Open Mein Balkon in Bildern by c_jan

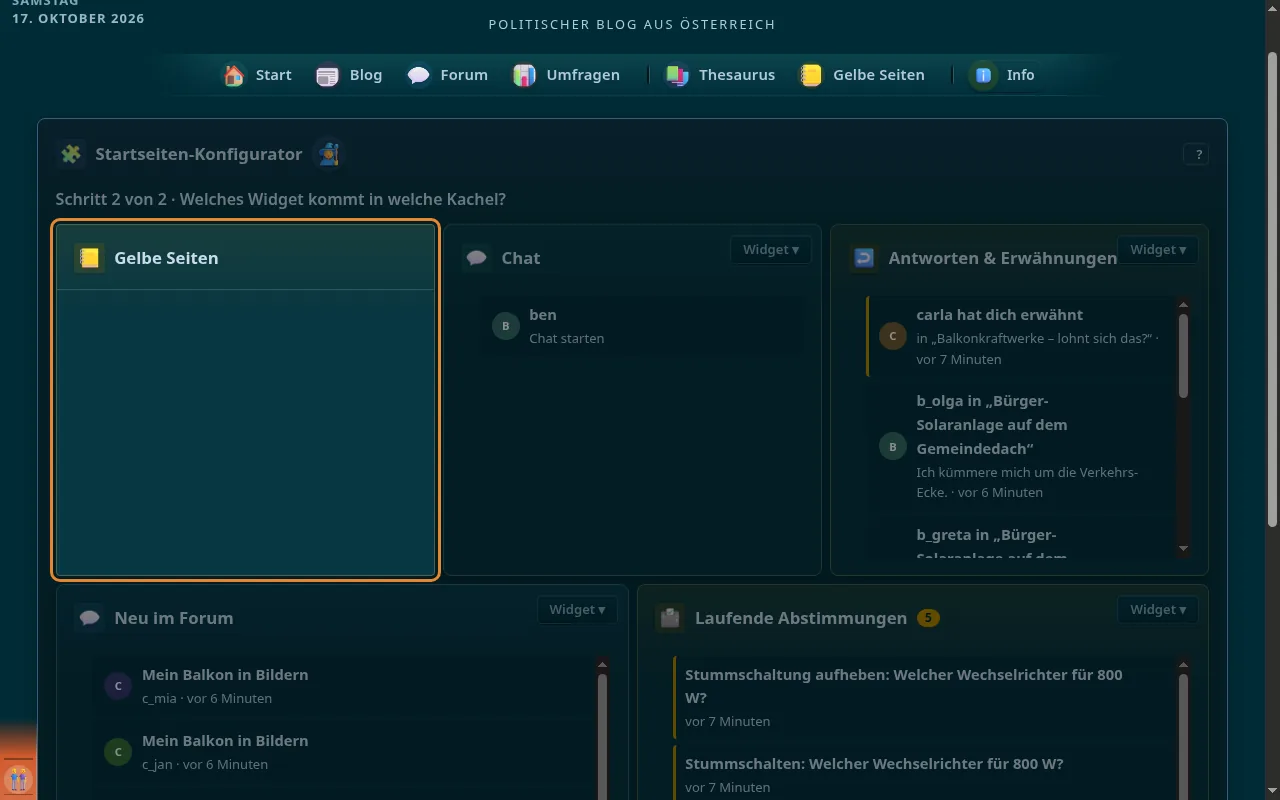click(344, 752)
